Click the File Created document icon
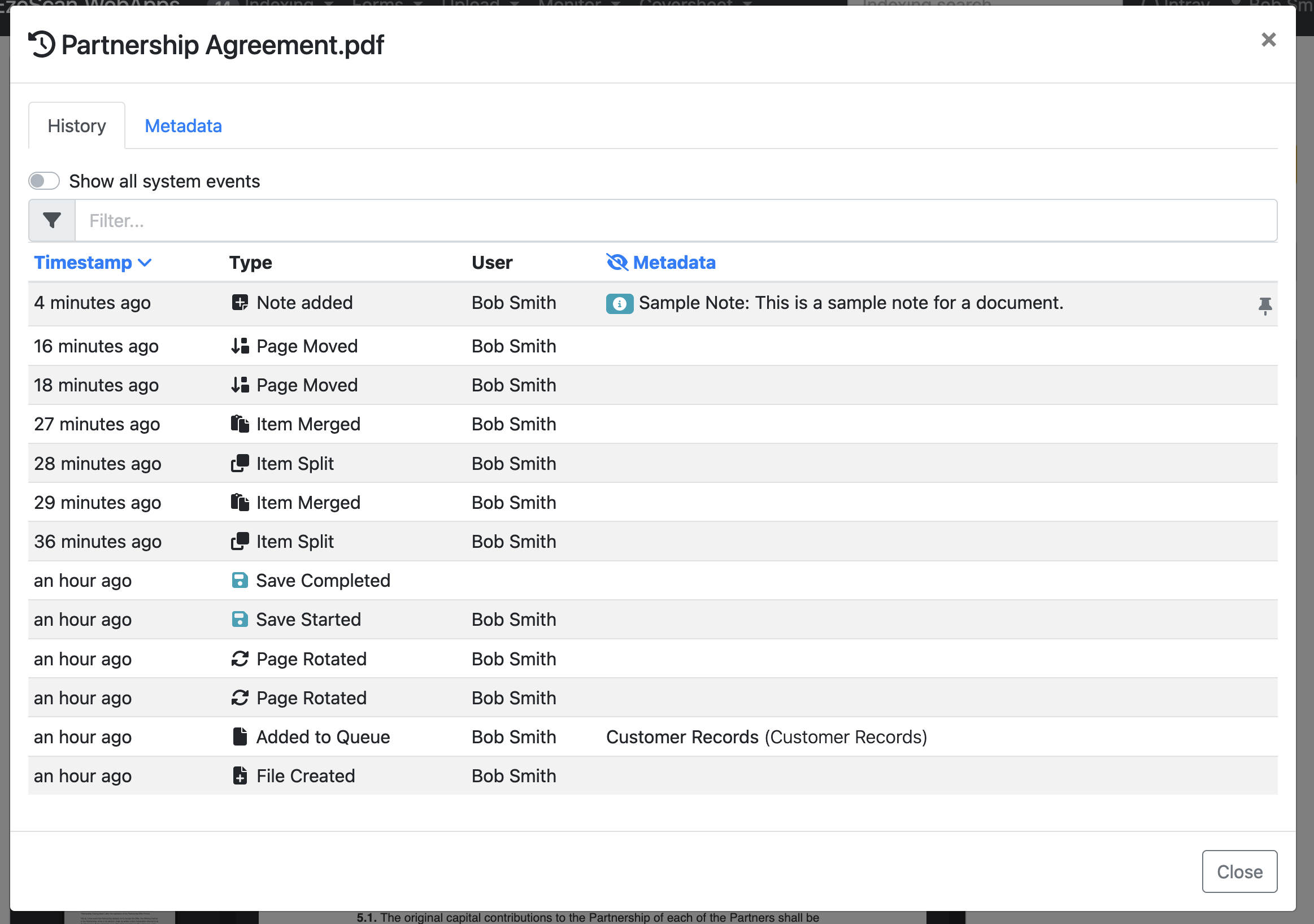Screen dimensions: 1314x924 pyautogui.click(x=240, y=776)
